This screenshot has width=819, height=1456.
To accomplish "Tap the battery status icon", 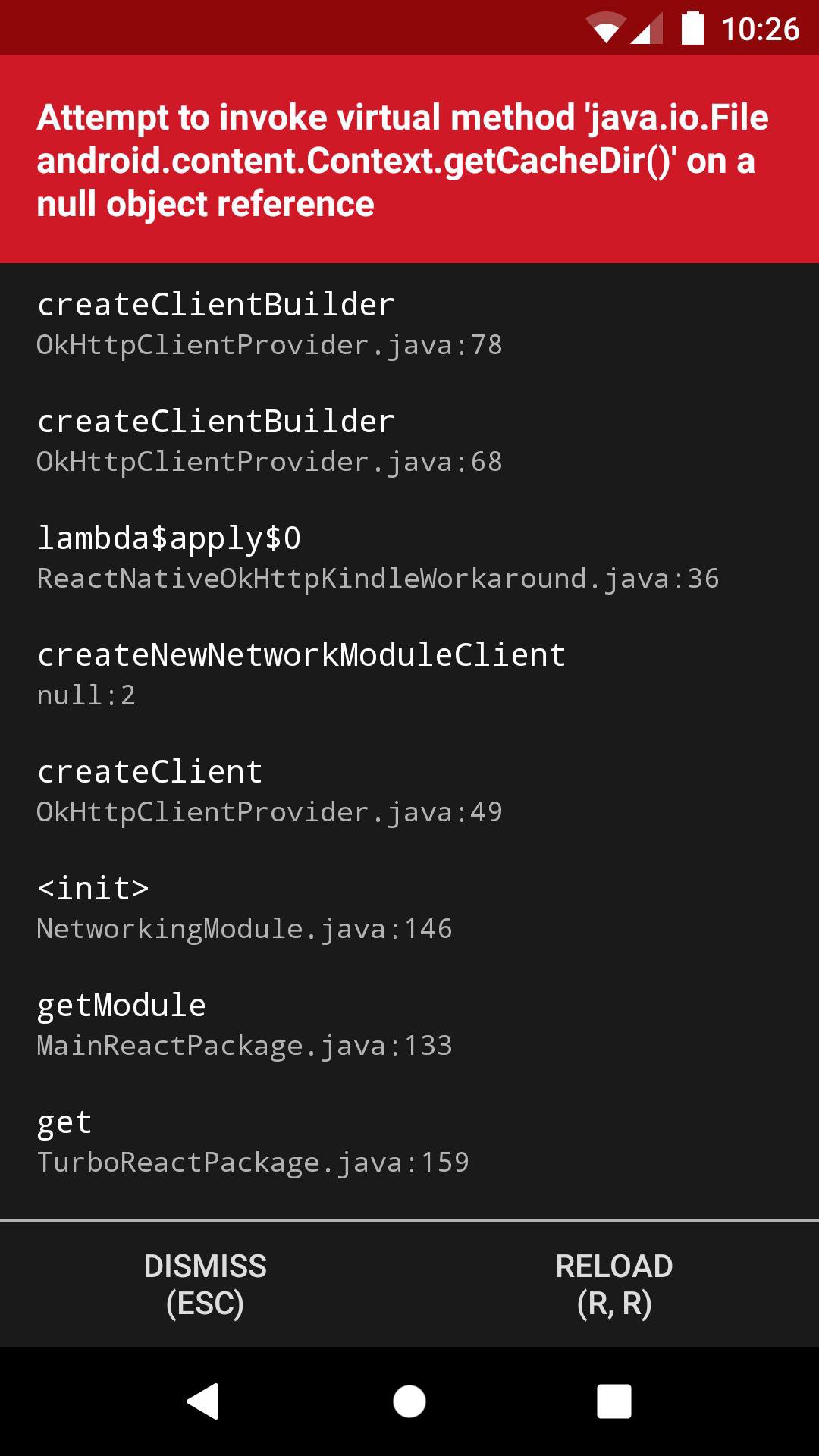I will (692, 29).
